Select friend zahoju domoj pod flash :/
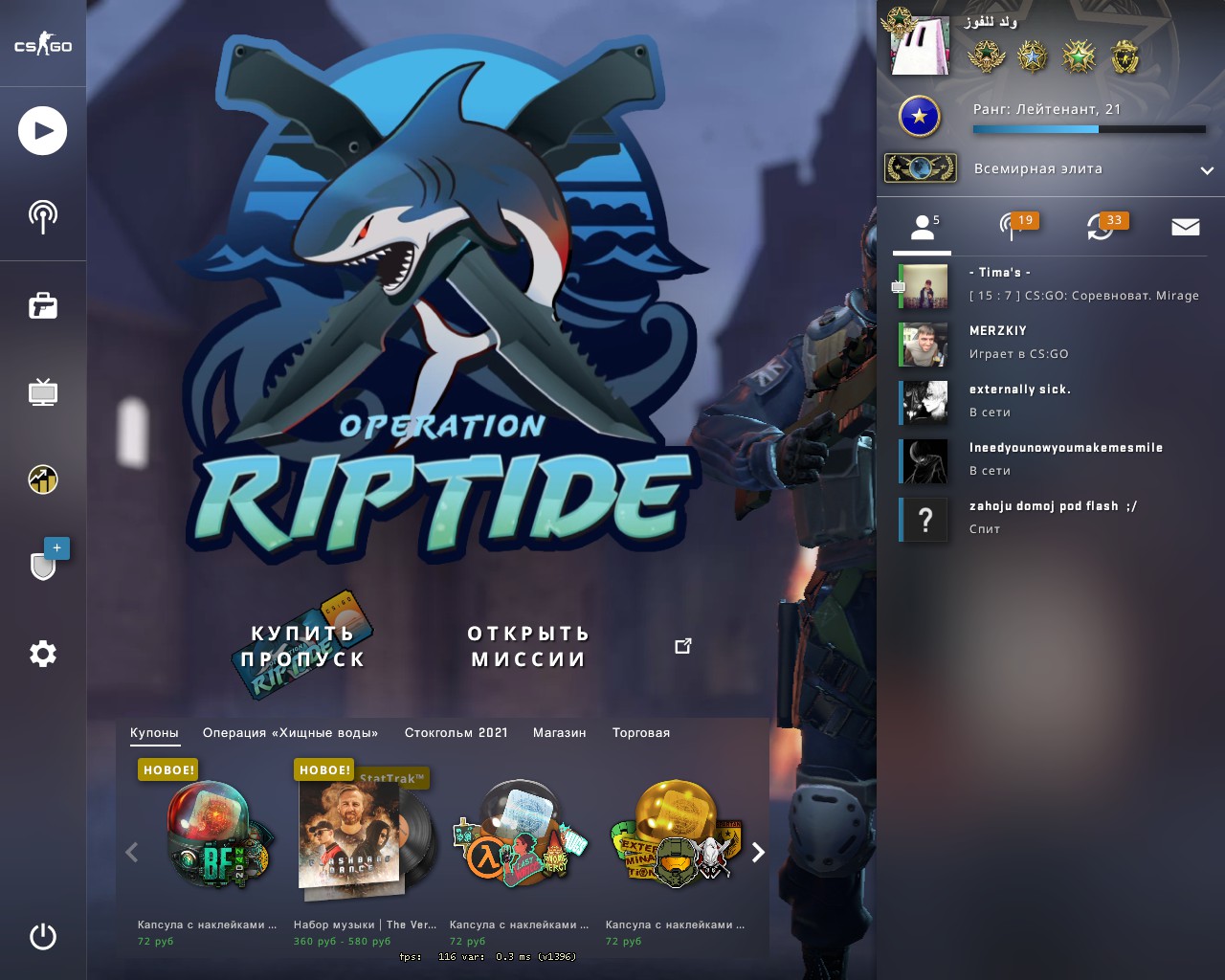Image resolution: width=1225 pixels, height=980 pixels. pos(1052,518)
